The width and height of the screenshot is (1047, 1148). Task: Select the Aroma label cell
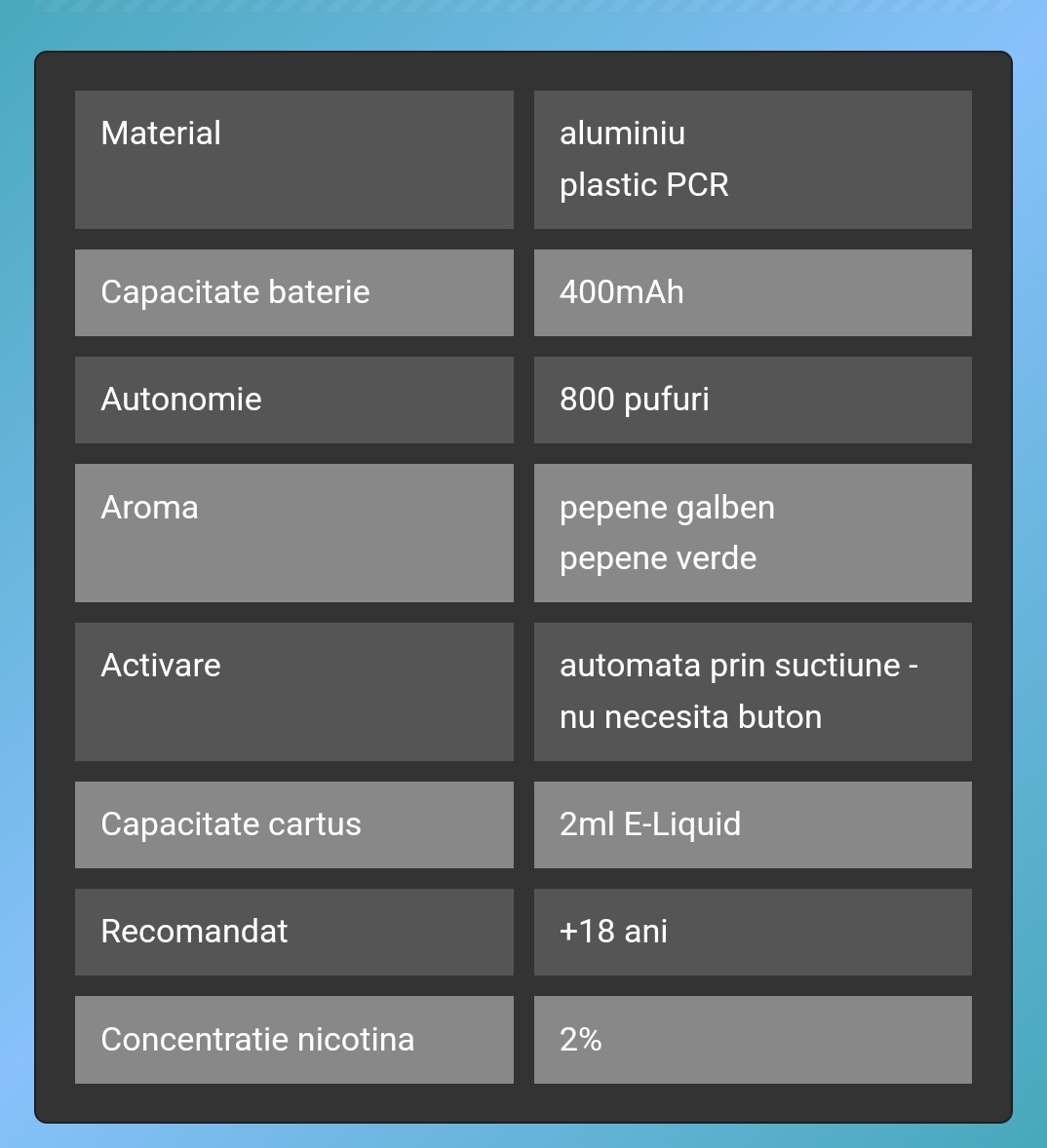point(293,533)
